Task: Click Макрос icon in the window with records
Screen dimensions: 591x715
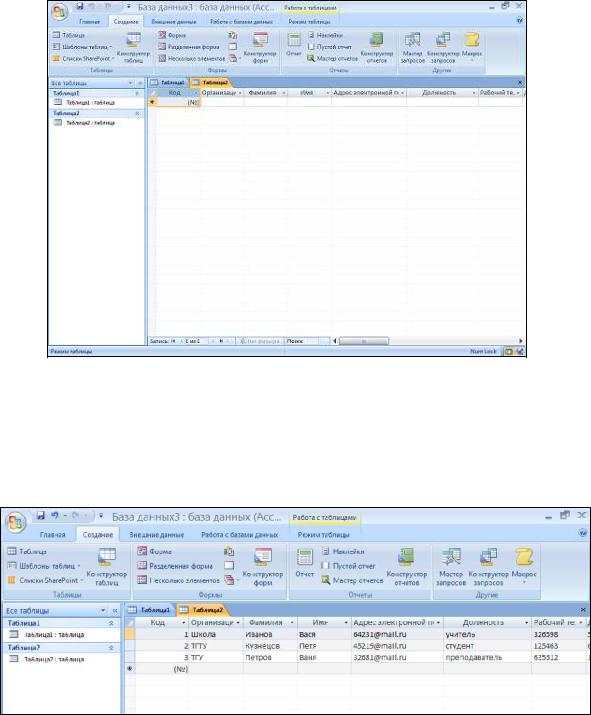Action: pos(524,557)
